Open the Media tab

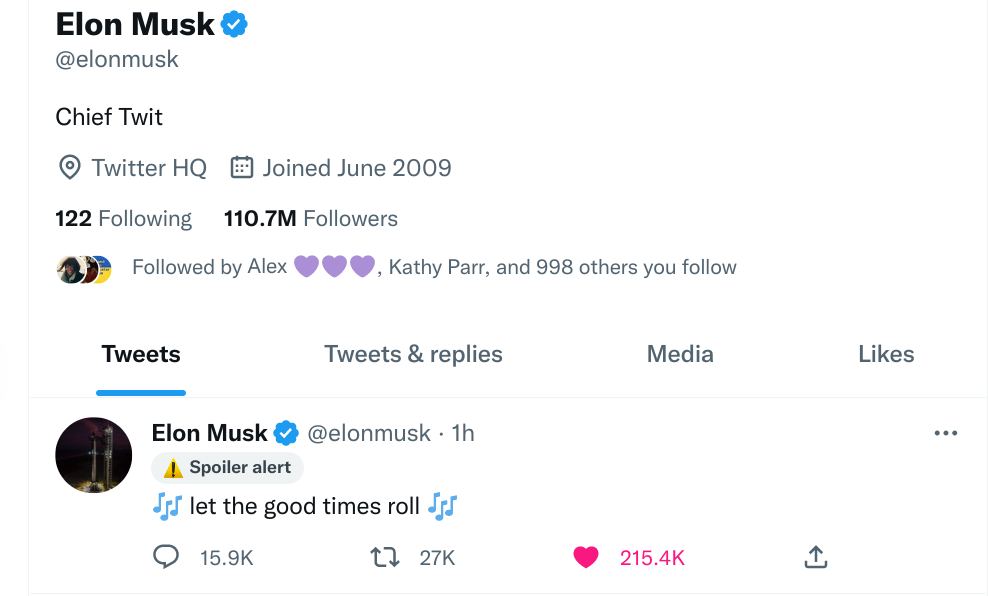680,354
